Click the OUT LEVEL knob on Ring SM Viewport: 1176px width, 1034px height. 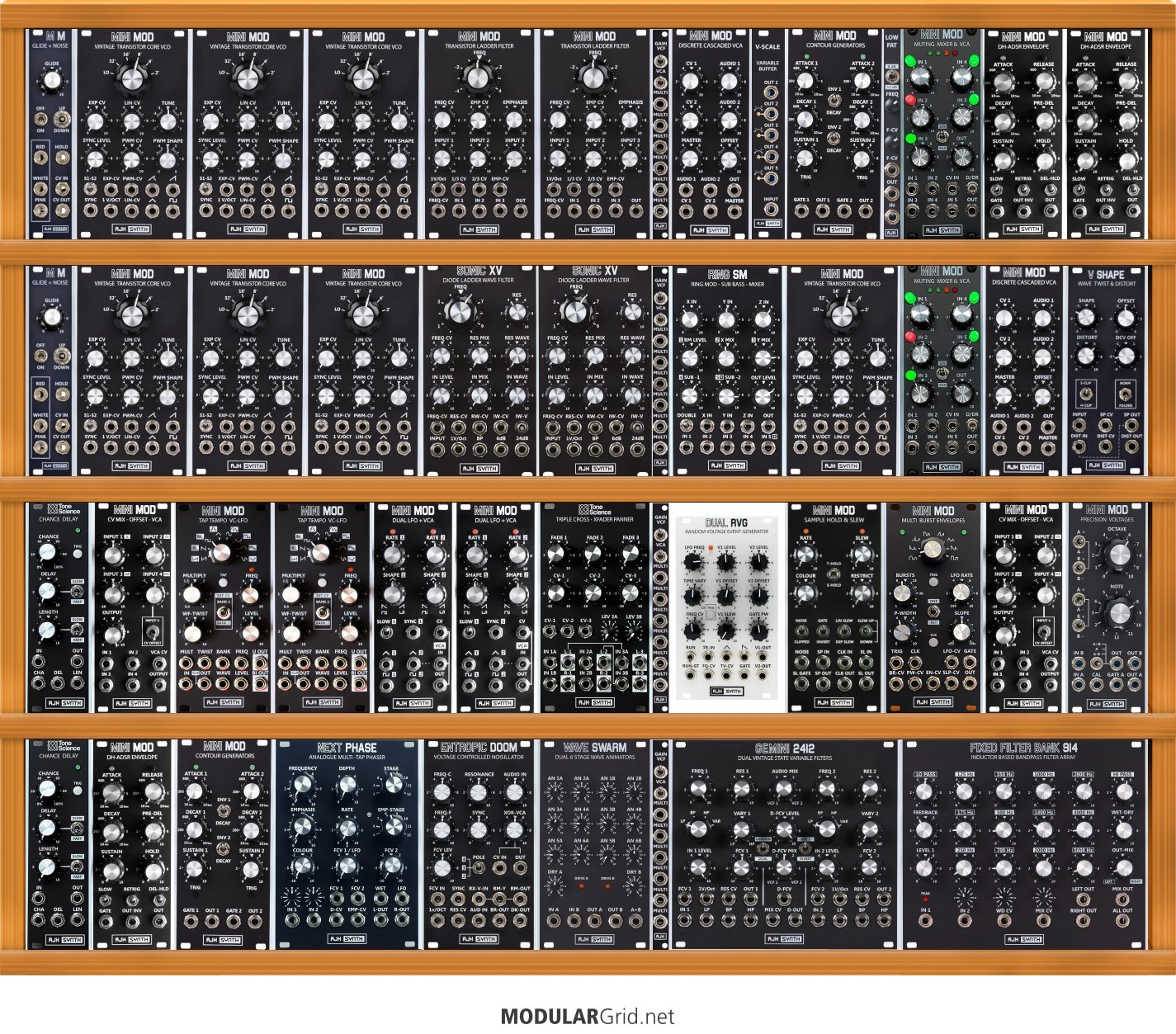[763, 396]
